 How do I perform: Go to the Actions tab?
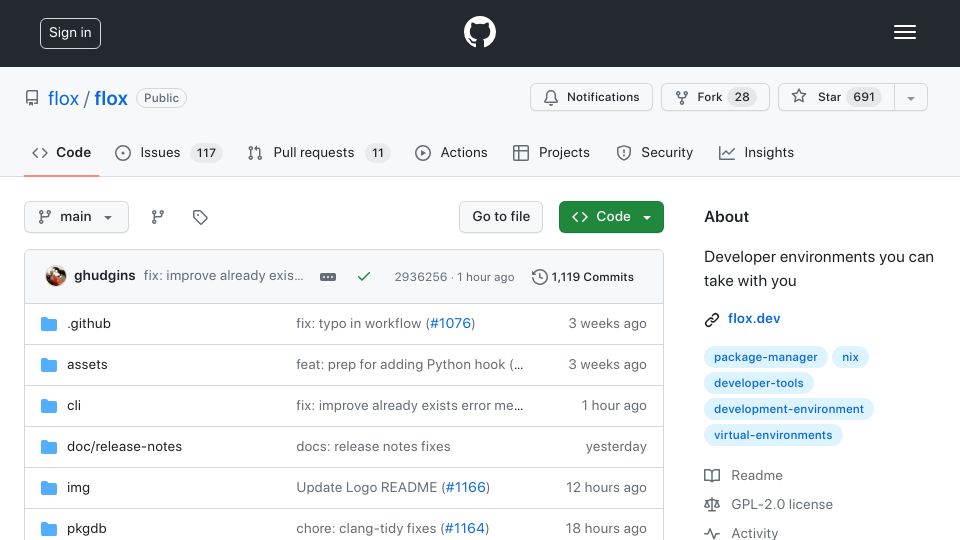451,152
